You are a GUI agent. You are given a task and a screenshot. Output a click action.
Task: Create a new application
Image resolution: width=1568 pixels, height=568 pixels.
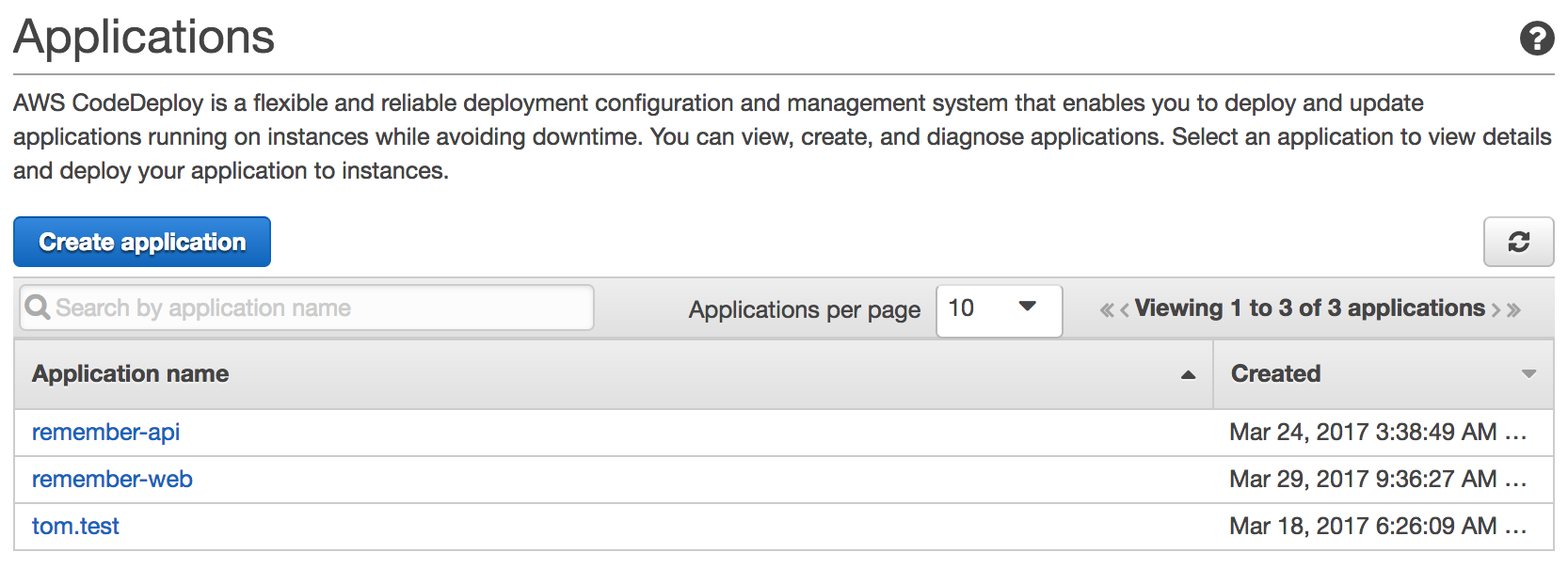pos(142,242)
